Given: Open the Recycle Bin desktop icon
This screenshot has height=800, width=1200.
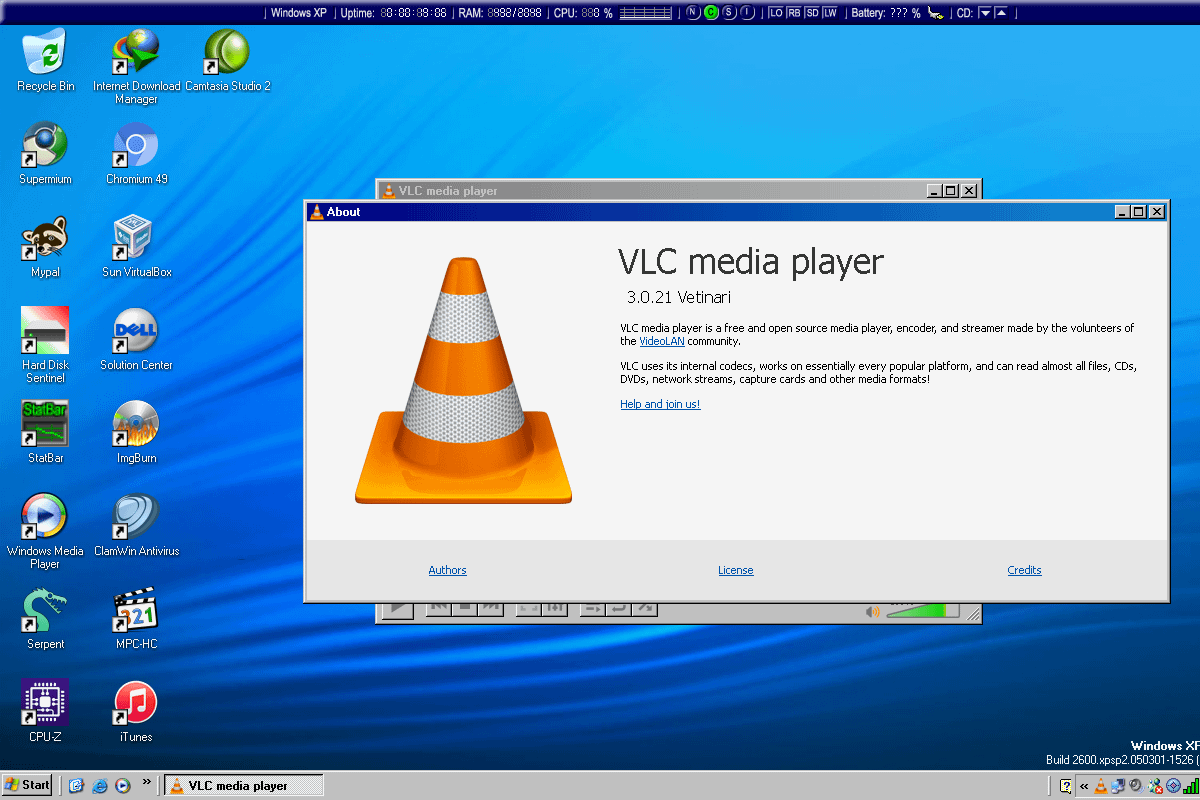Looking at the screenshot, I should (45, 60).
